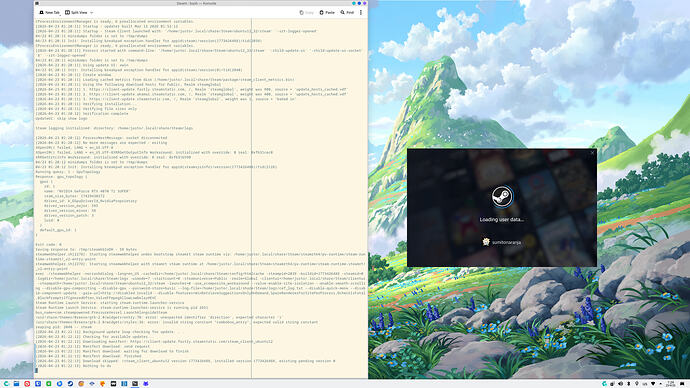Show hidden system tray icons arrow
This screenshot has height=388, width=690.
[x=661, y=384]
